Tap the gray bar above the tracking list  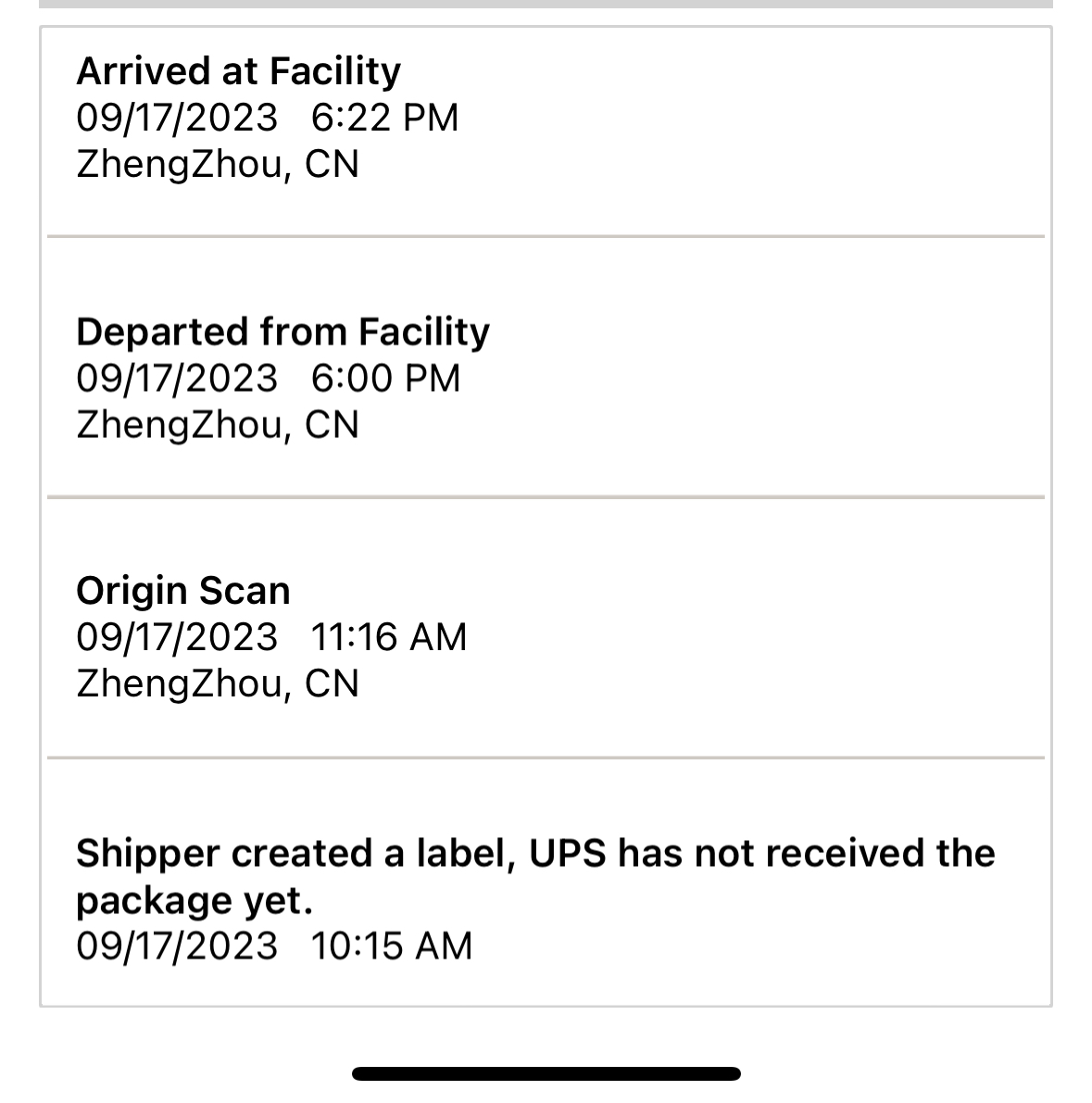click(x=546, y=4)
